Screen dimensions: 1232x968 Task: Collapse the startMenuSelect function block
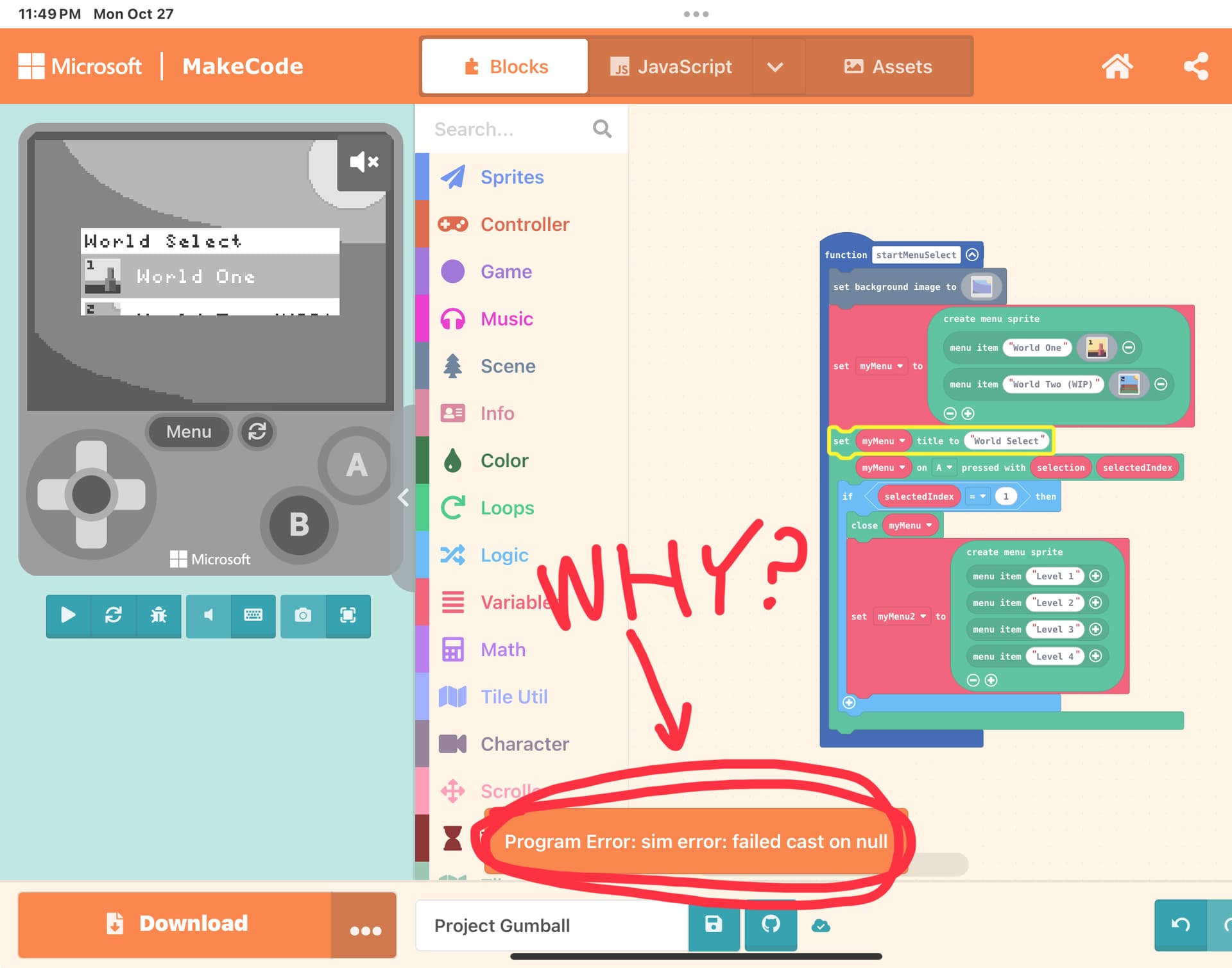tap(972, 255)
